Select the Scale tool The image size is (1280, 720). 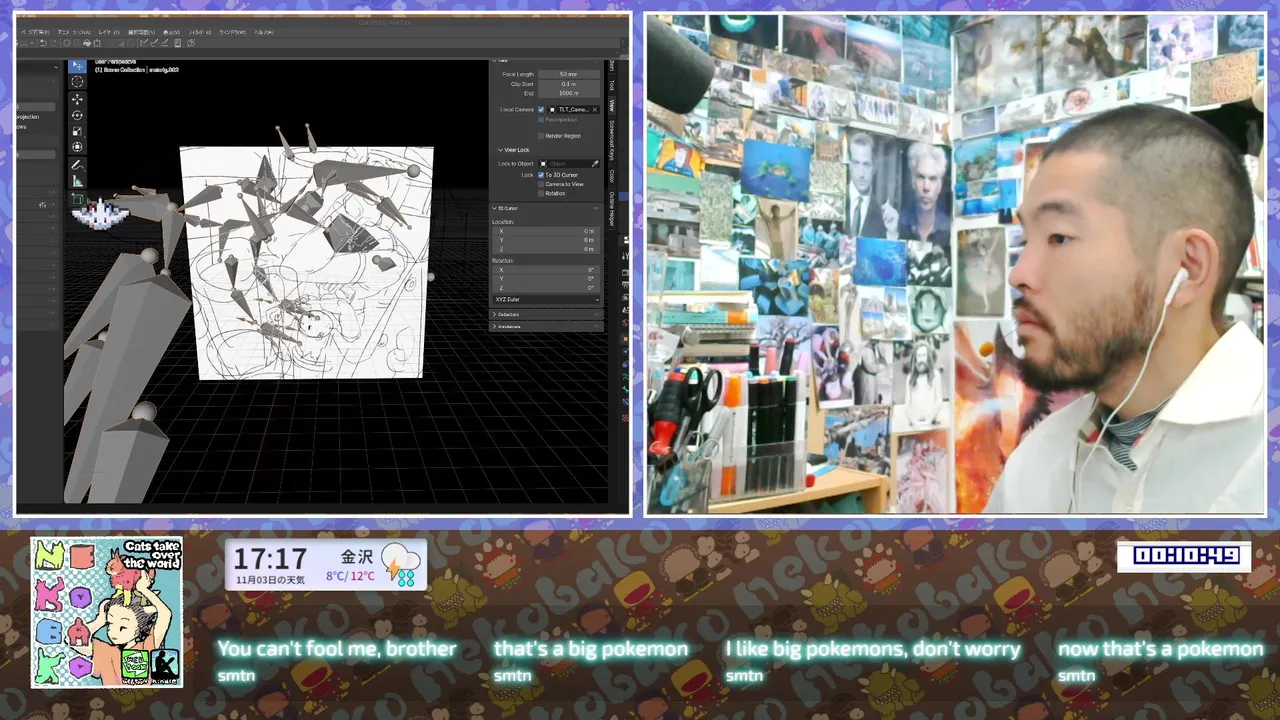[77, 130]
